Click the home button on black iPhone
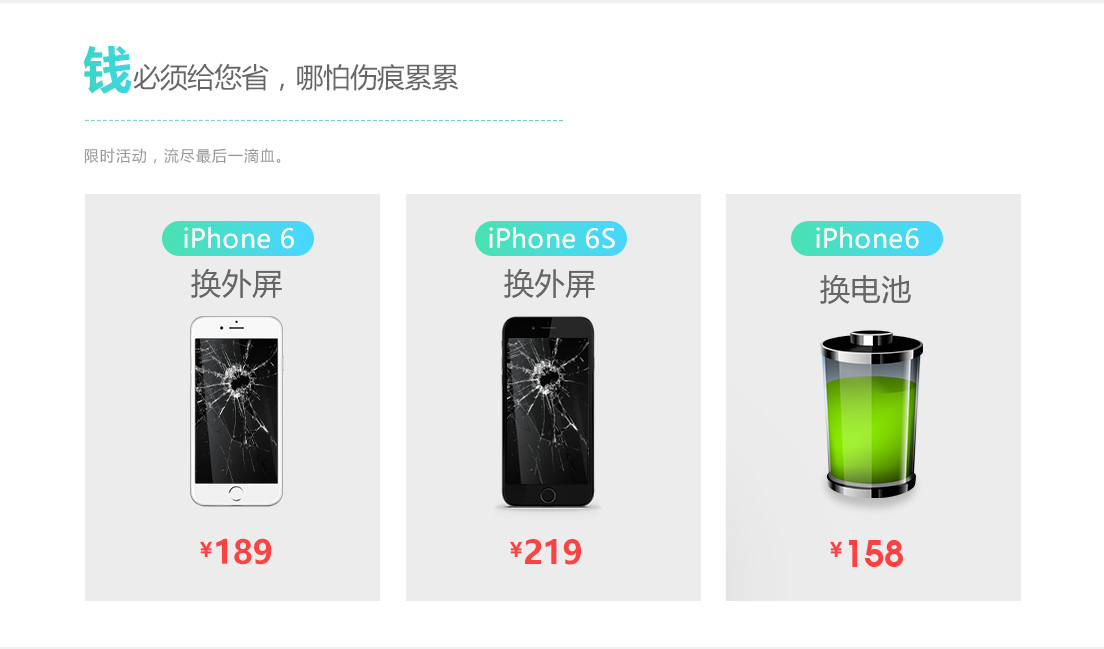 point(548,496)
